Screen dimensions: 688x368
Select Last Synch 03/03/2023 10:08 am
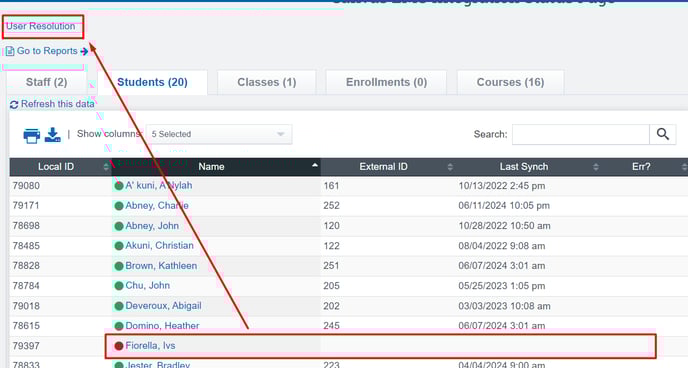505,306
